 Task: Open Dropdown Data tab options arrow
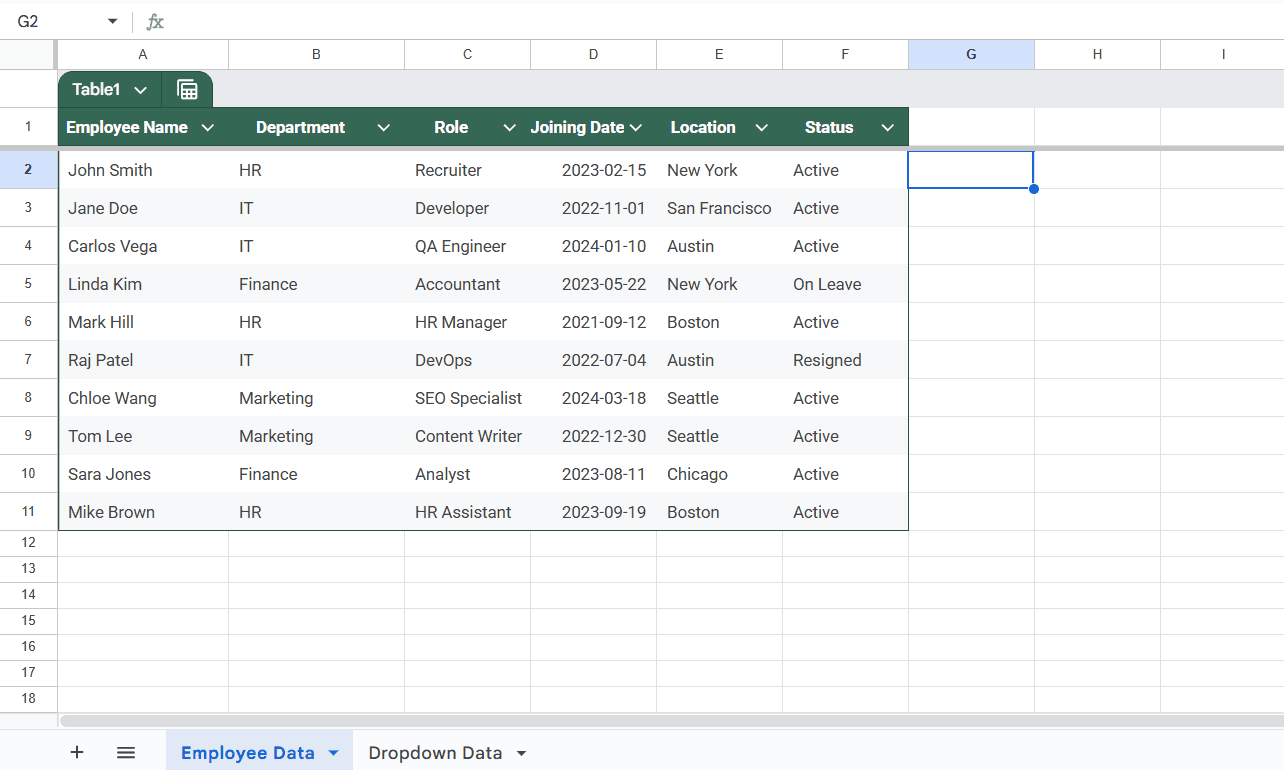(521, 753)
